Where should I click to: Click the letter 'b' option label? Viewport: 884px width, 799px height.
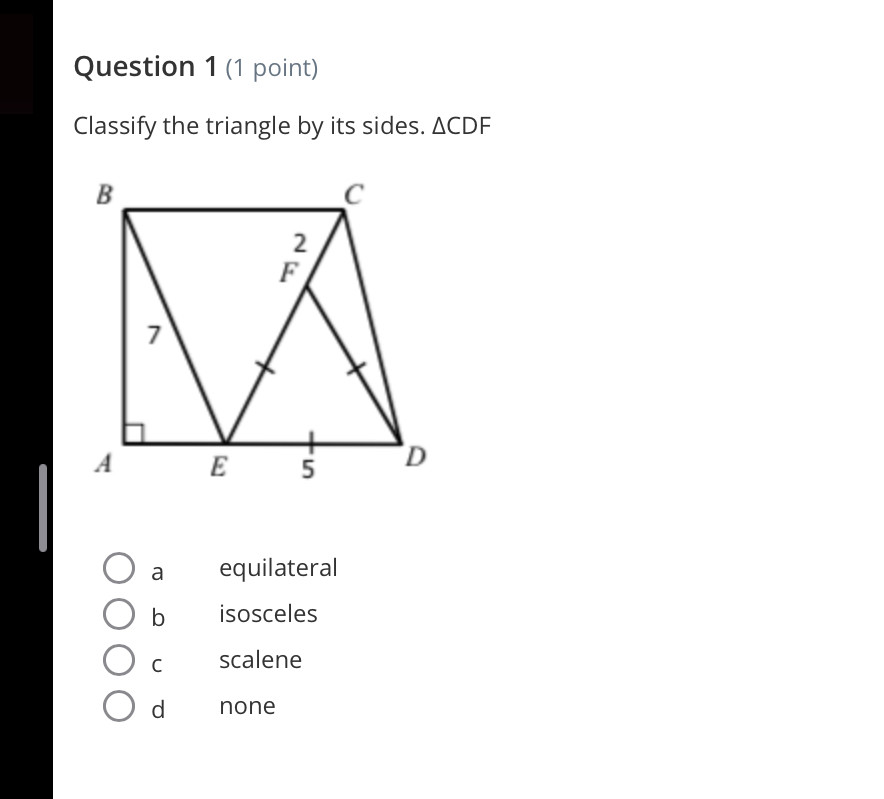[x=157, y=617]
